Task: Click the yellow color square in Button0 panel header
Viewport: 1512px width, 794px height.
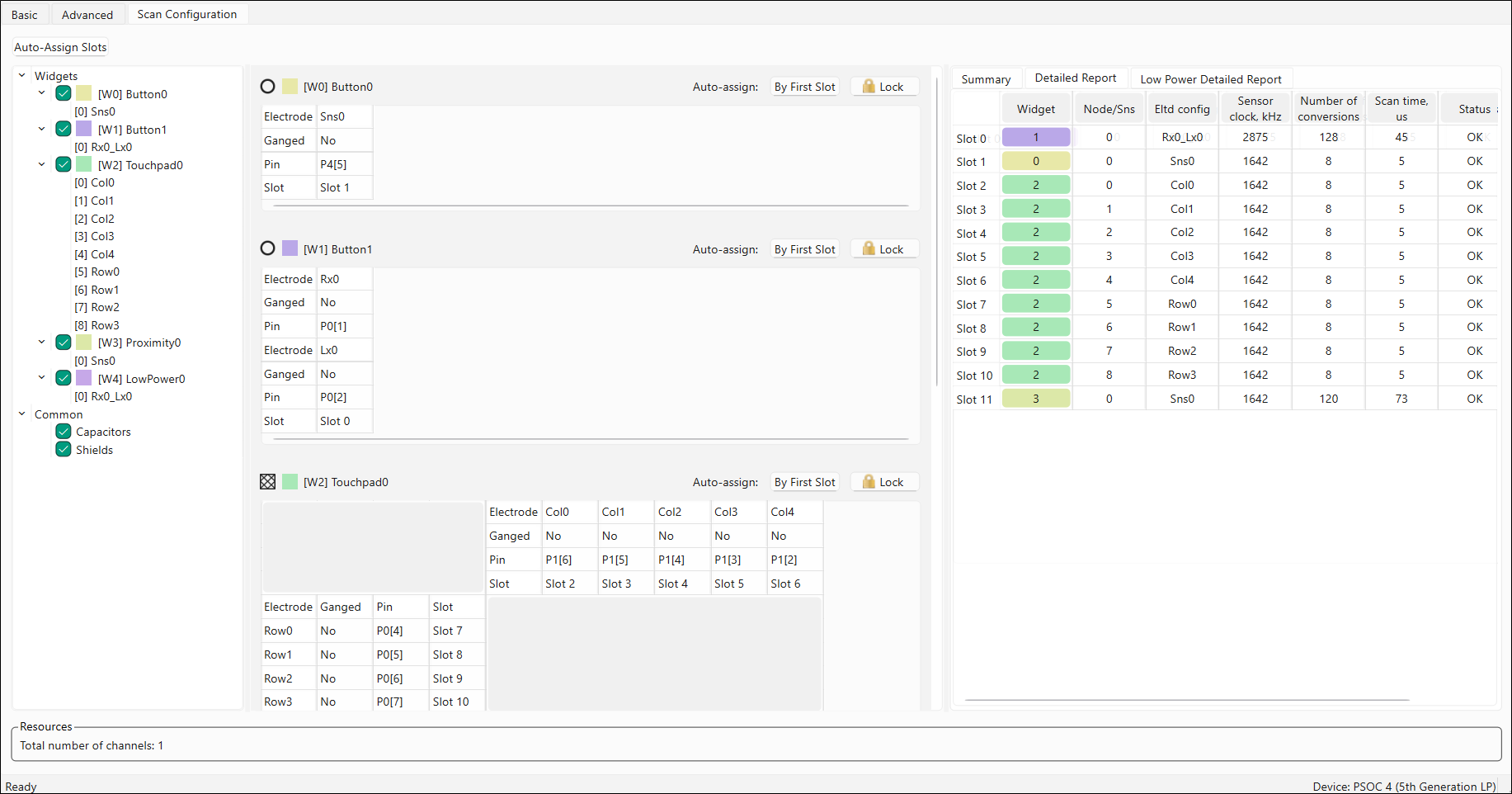Action: pos(290,87)
